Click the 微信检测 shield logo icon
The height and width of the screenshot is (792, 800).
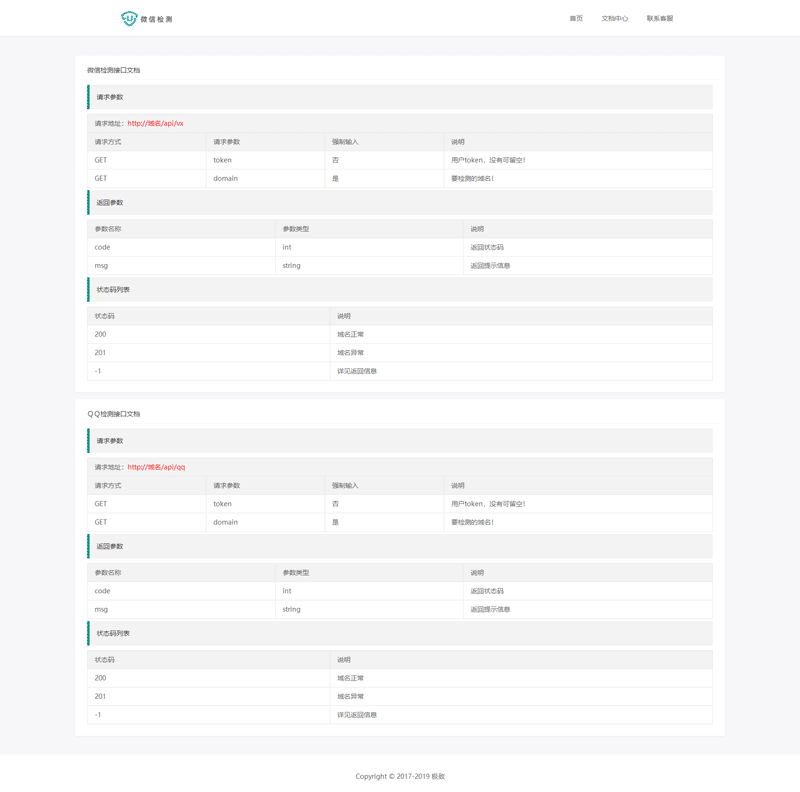click(x=129, y=19)
